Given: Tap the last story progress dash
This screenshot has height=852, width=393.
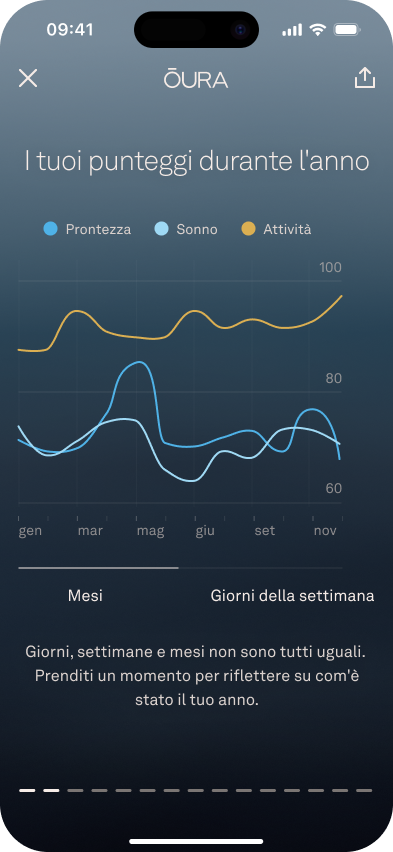Looking at the screenshot, I should point(364,790).
